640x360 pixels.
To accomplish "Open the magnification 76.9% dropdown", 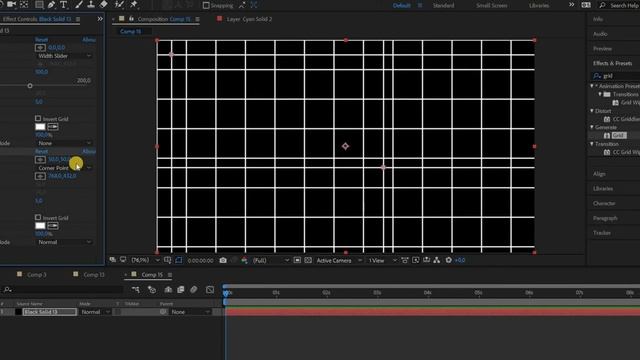I will (x=145, y=260).
